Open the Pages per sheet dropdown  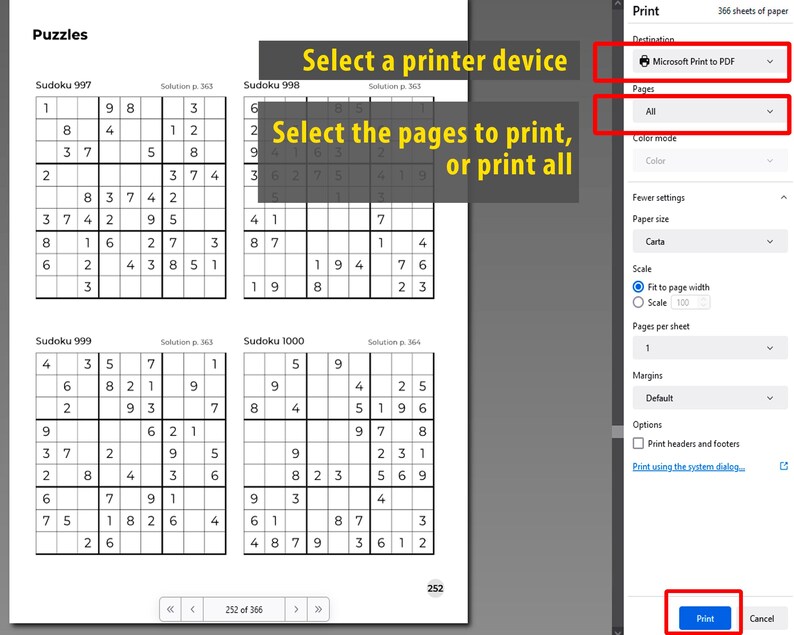point(709,348)
